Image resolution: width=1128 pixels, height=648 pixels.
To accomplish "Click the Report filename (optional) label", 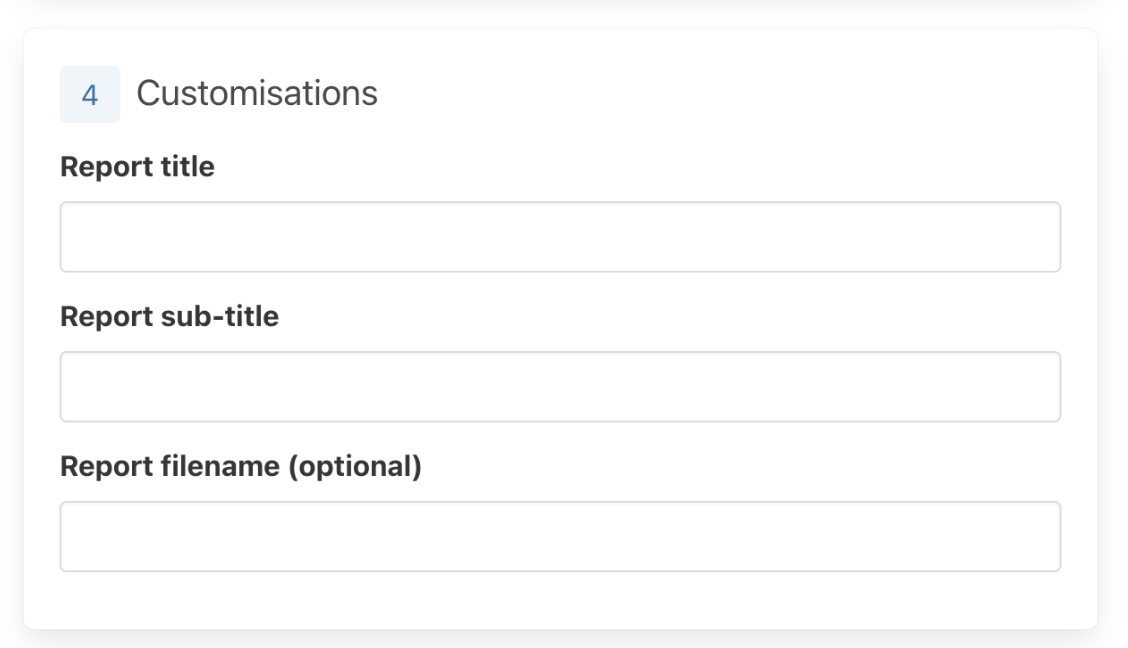I will [241, 467].
